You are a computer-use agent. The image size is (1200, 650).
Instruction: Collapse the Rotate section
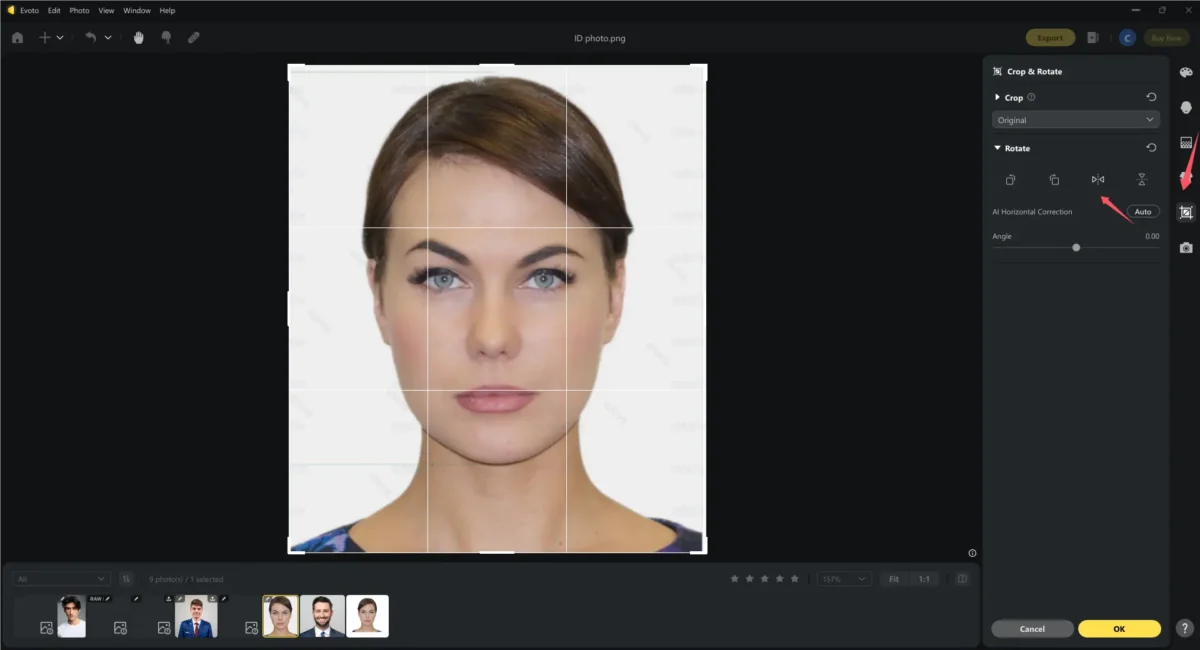point(997,148)
